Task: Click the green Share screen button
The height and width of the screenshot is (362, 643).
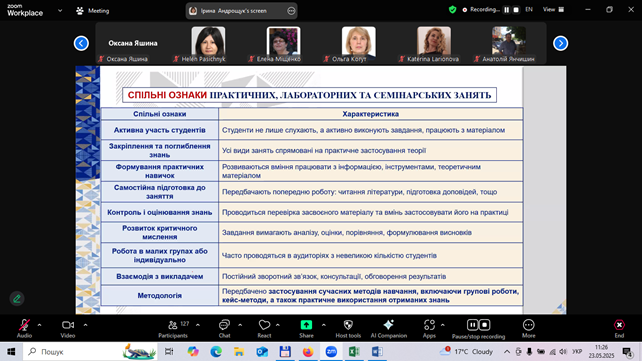Action: (x=306, y=329)
